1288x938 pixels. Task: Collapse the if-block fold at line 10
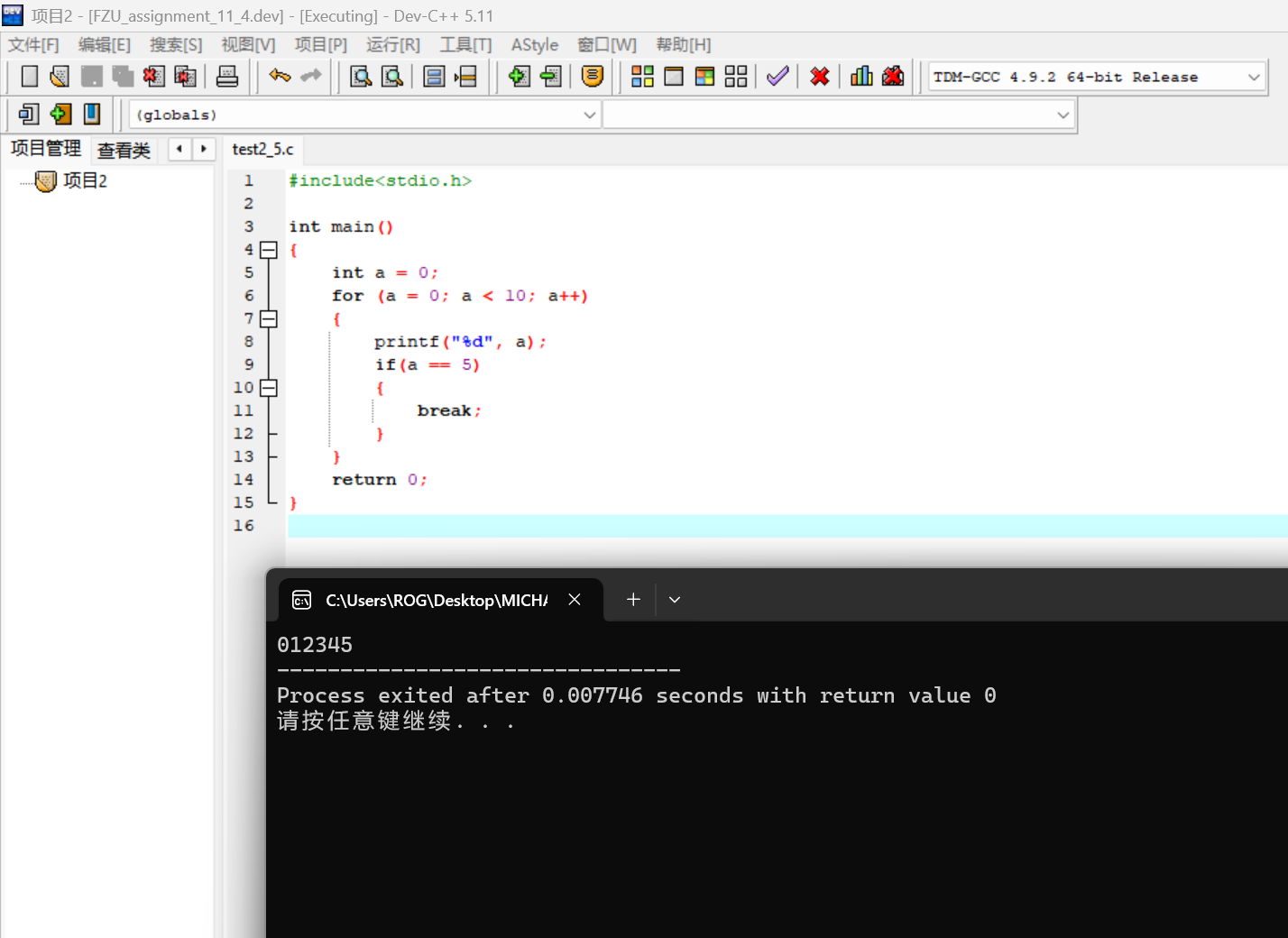(268, 388)
